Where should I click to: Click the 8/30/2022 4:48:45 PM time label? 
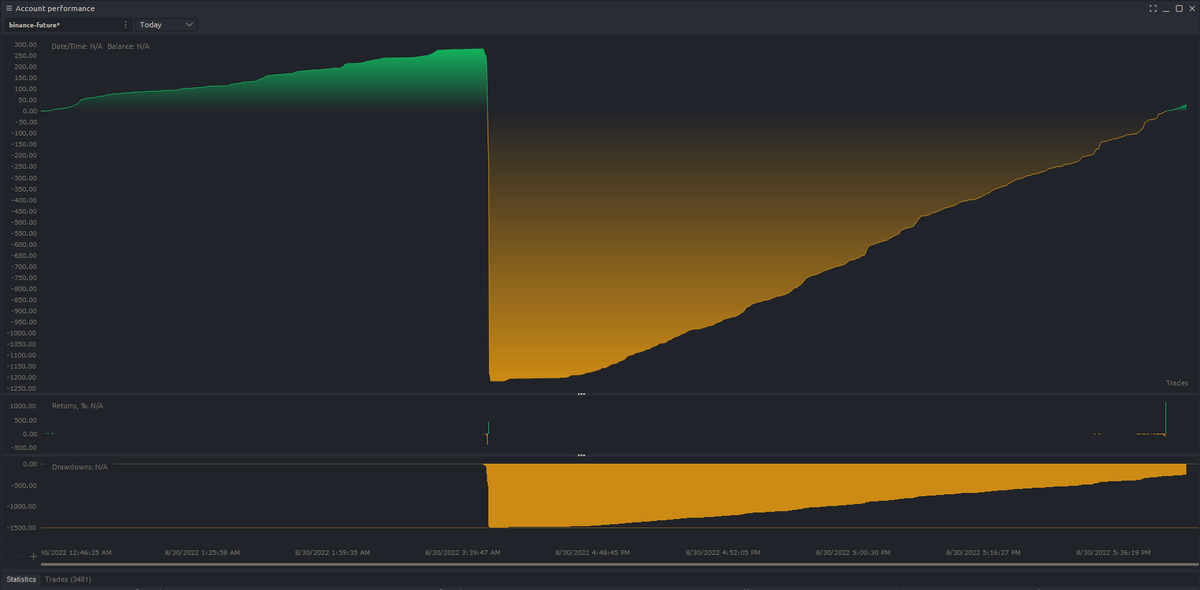(x=593, y=551)
